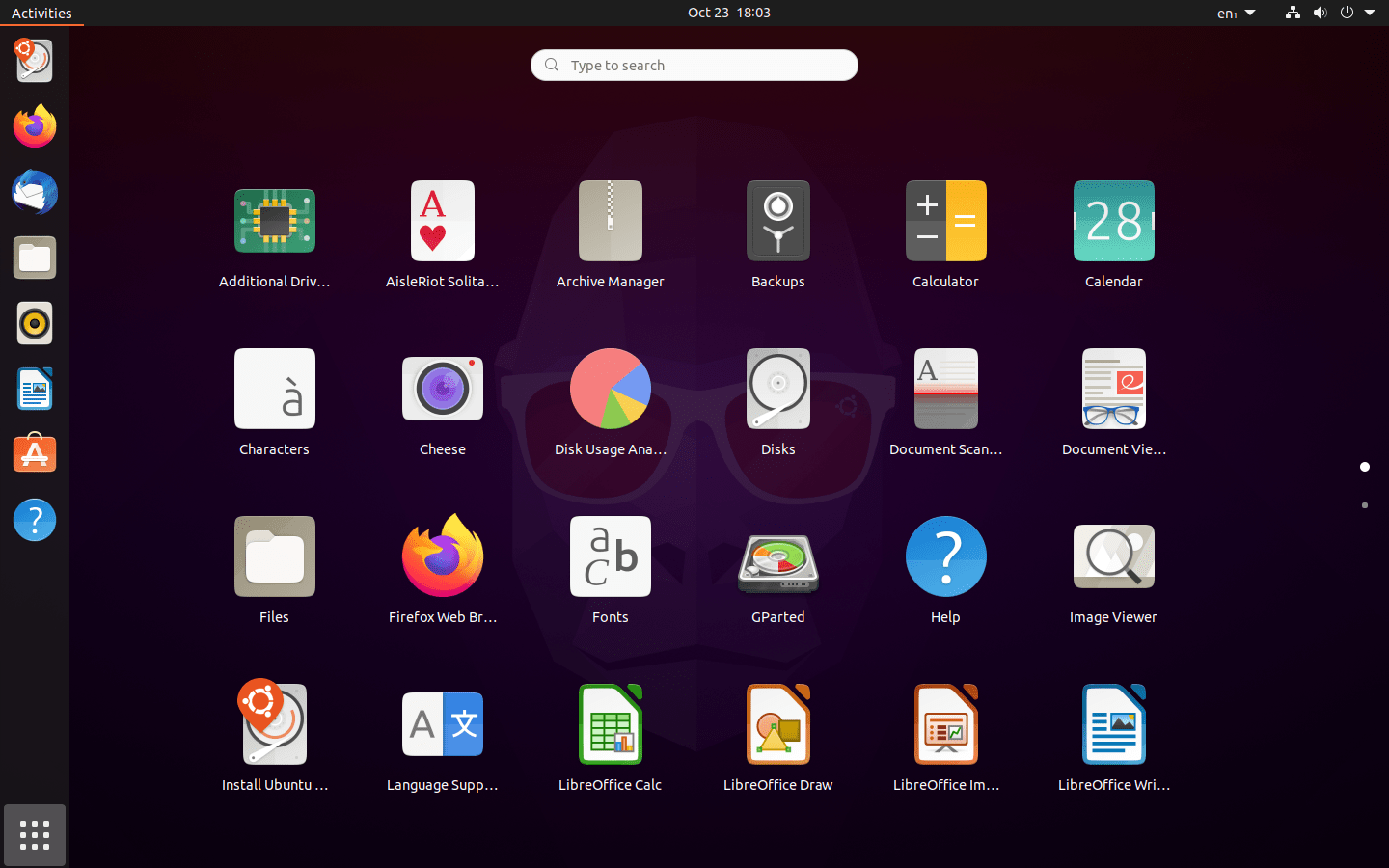Launch Rhythmbox from the dock
This screenshot has height=868, width=1389.
click(35, 323)
